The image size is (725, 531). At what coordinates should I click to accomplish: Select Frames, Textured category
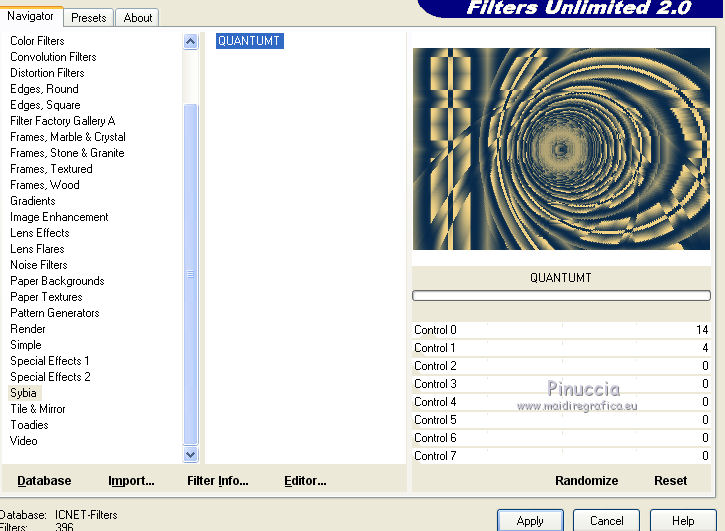click(51, 169)
